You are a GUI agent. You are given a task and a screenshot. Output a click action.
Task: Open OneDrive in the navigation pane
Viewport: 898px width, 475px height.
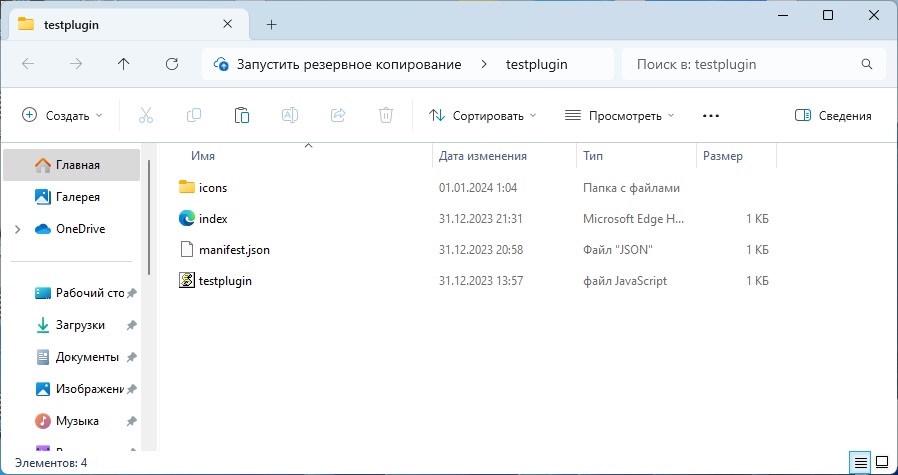pyautogui.click(x=72, y=229)
